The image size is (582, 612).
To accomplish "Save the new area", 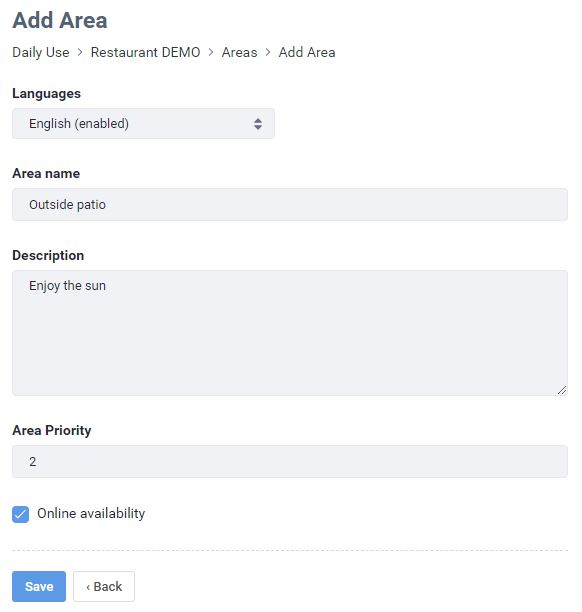I will click(39, 586).
